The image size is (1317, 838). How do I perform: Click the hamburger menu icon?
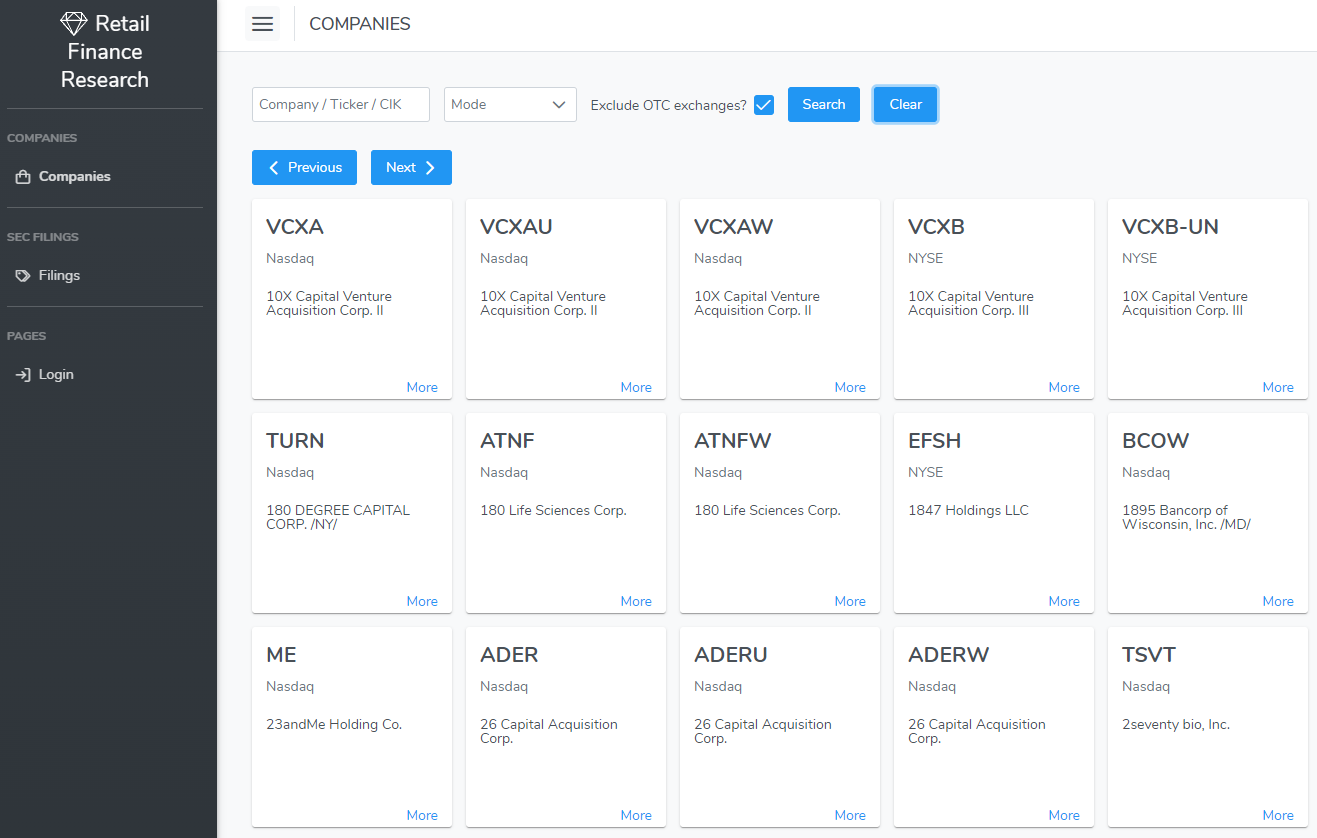263,24
